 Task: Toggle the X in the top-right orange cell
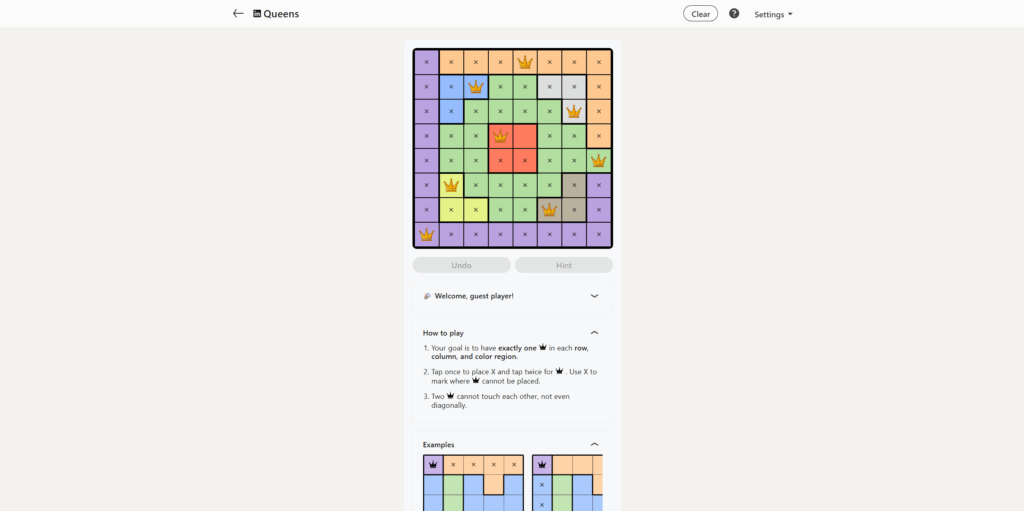coord(598,62)
